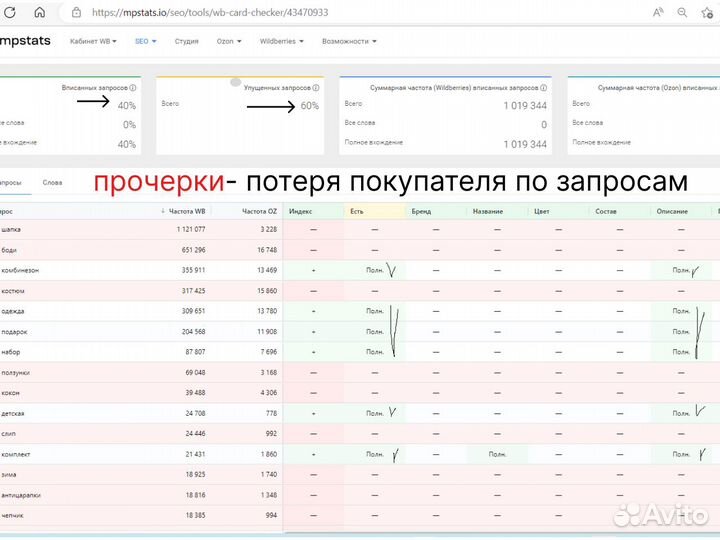
Task: Select the зима query row
Action: point(360,474)
